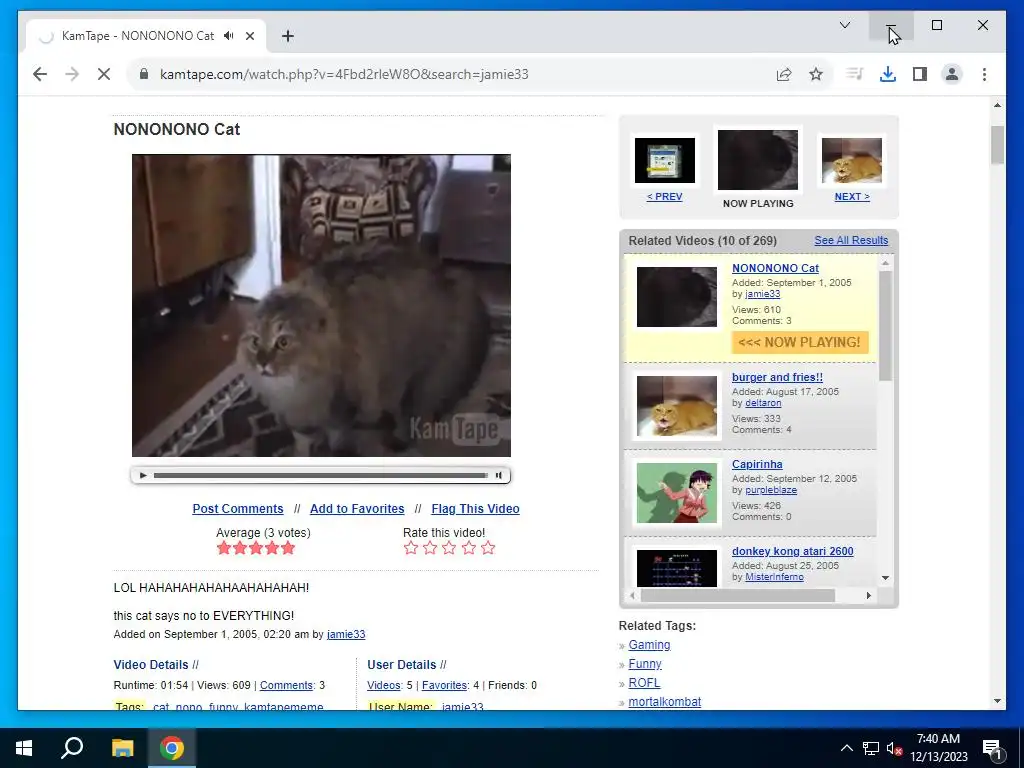Open the Favorites link in User Details
Viewport: 1024px width, 768px height.
coord(444,685)
